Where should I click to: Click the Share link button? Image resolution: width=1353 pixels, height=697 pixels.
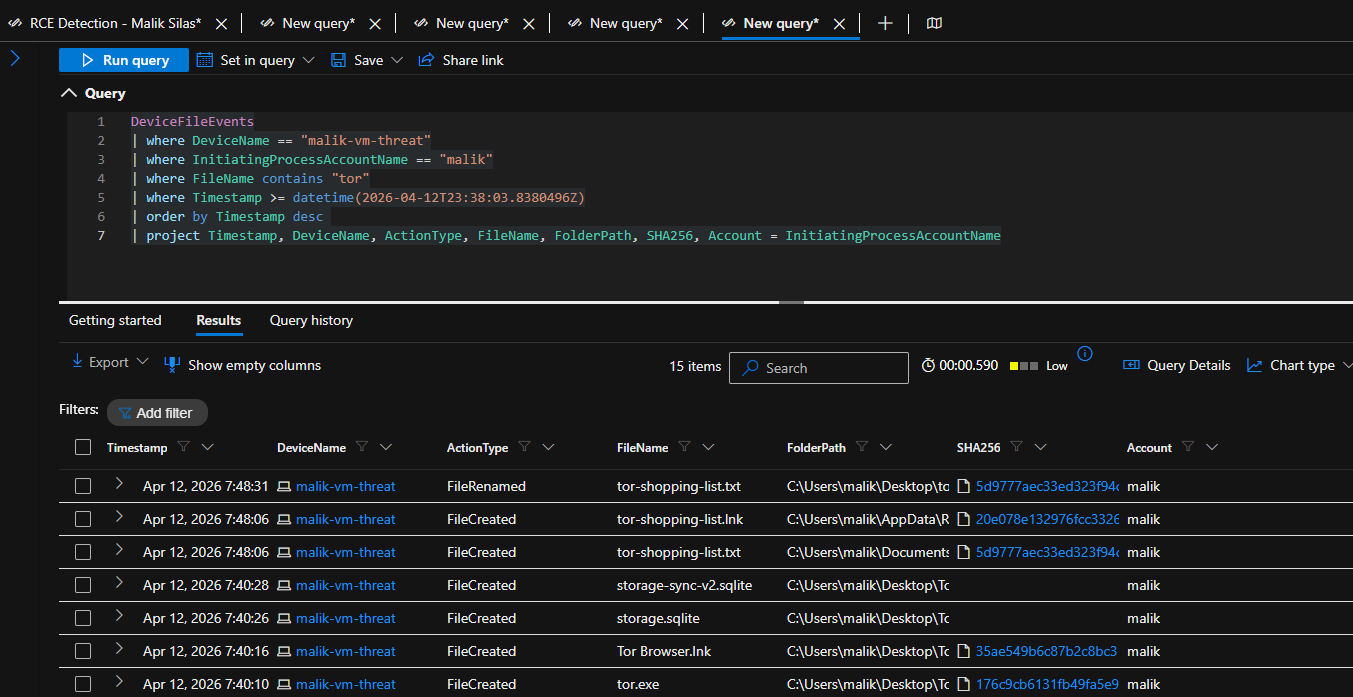pos(461,60)
